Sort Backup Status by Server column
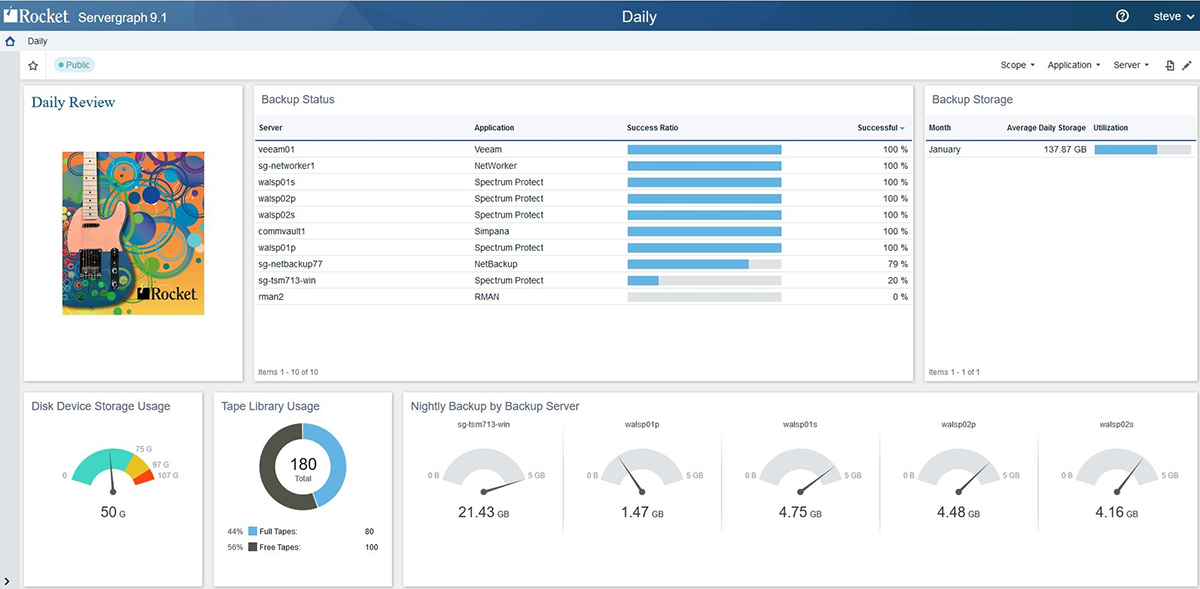1200x589 pixels. click(270, 128)
